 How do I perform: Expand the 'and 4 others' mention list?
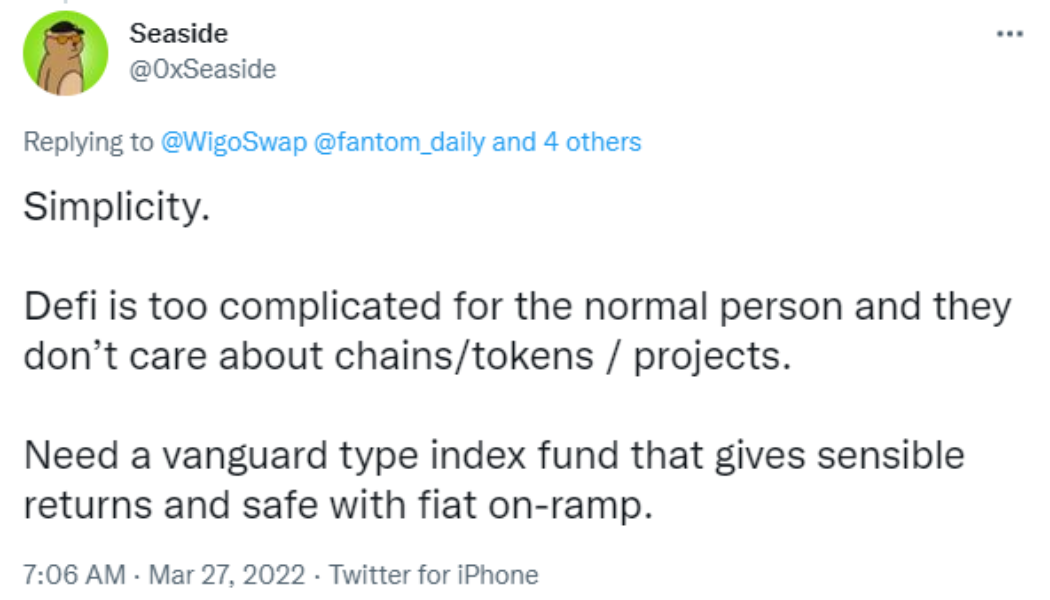567,142
